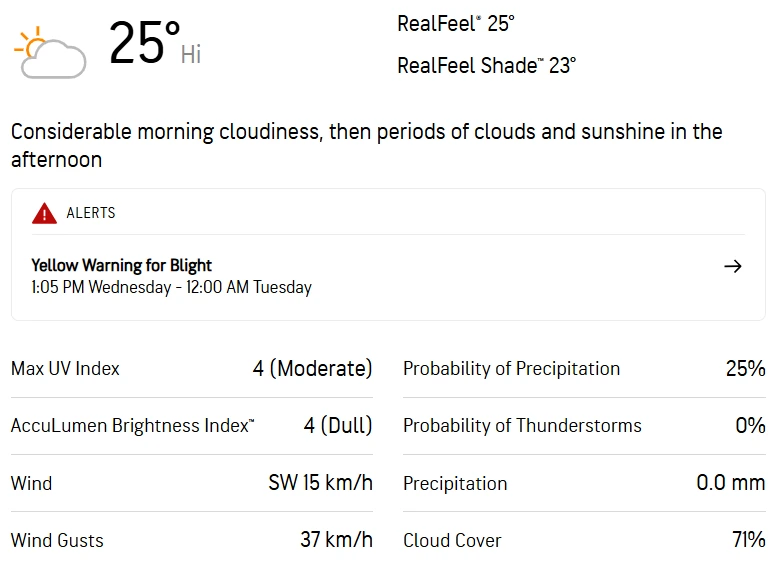Open the Yellow Warning for Blight alert

(x=122, y=265)
